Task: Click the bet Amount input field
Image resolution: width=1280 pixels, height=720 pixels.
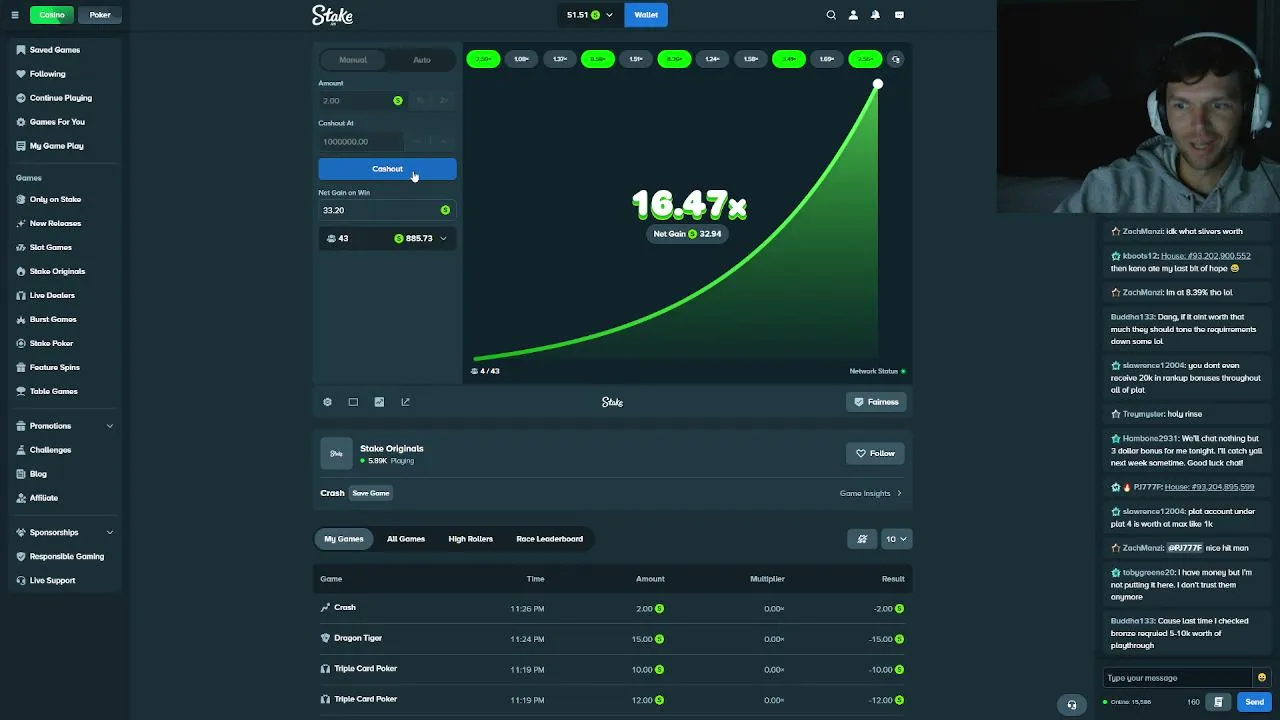Action: click(x=362, y=101)
